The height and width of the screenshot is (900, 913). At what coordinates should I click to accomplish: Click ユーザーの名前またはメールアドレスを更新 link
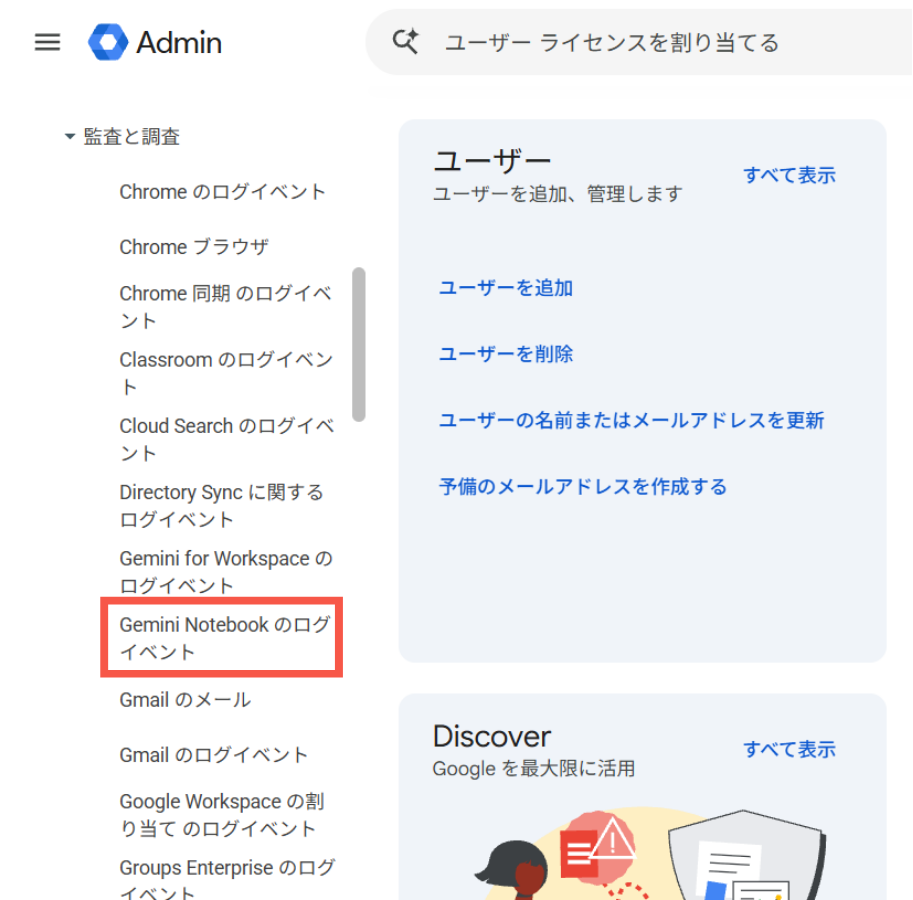pyautogui.click(x=631, y=420)
